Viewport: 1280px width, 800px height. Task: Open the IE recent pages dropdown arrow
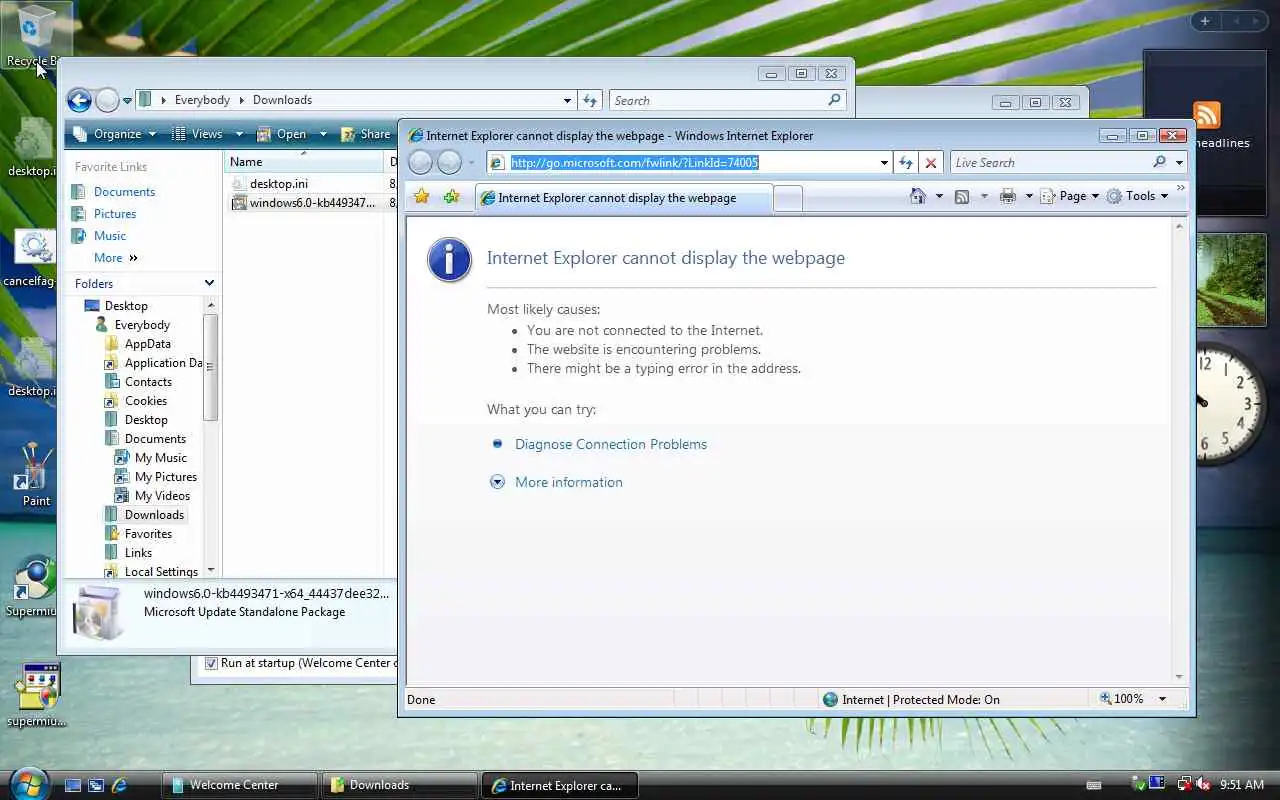tap(471, 163)
